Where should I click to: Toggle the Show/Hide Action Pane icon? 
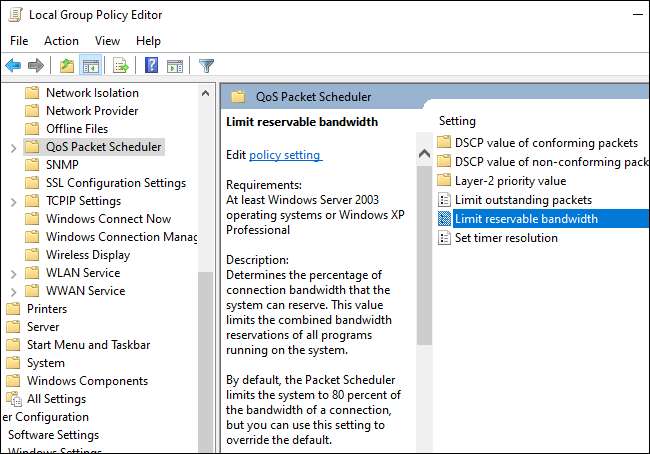(175, 66)
